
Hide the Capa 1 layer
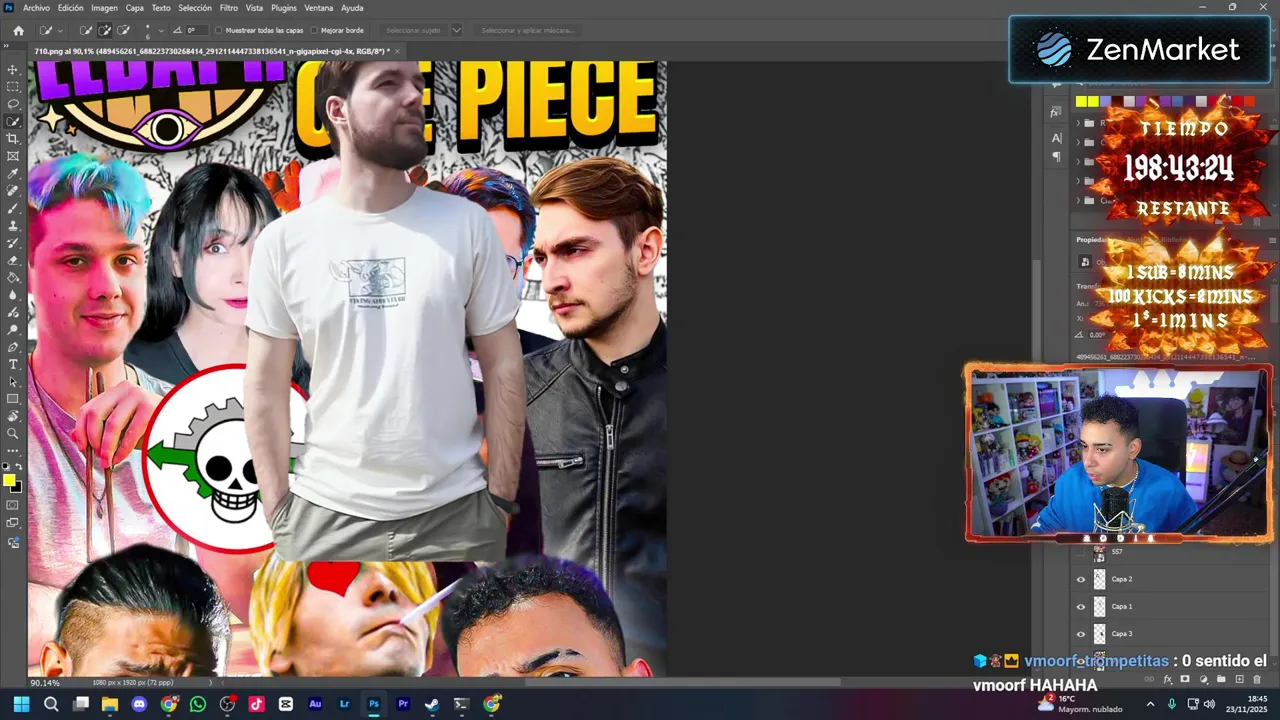point(1080,606)
